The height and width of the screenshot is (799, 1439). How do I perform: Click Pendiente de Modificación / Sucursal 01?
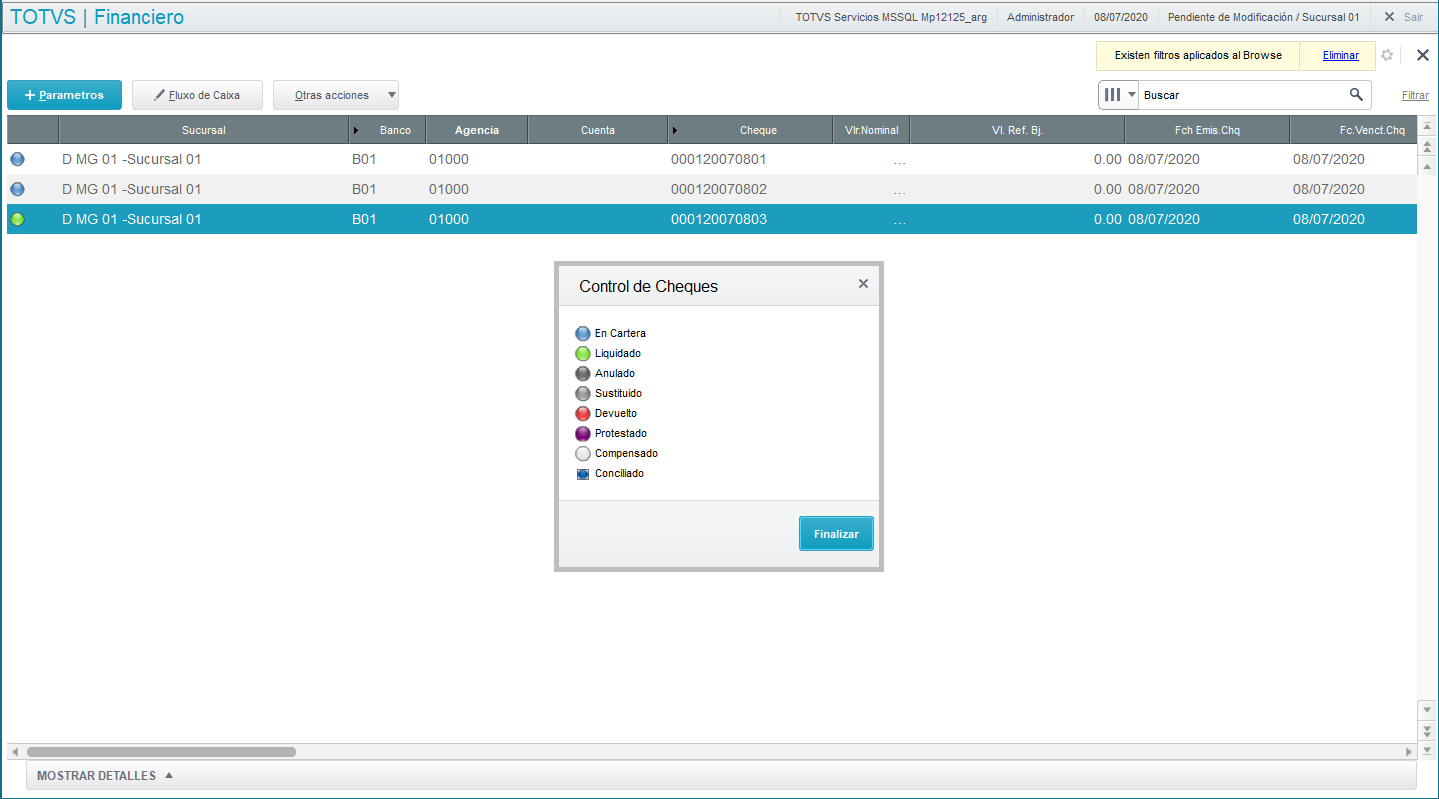click(x=1263, y=17)
